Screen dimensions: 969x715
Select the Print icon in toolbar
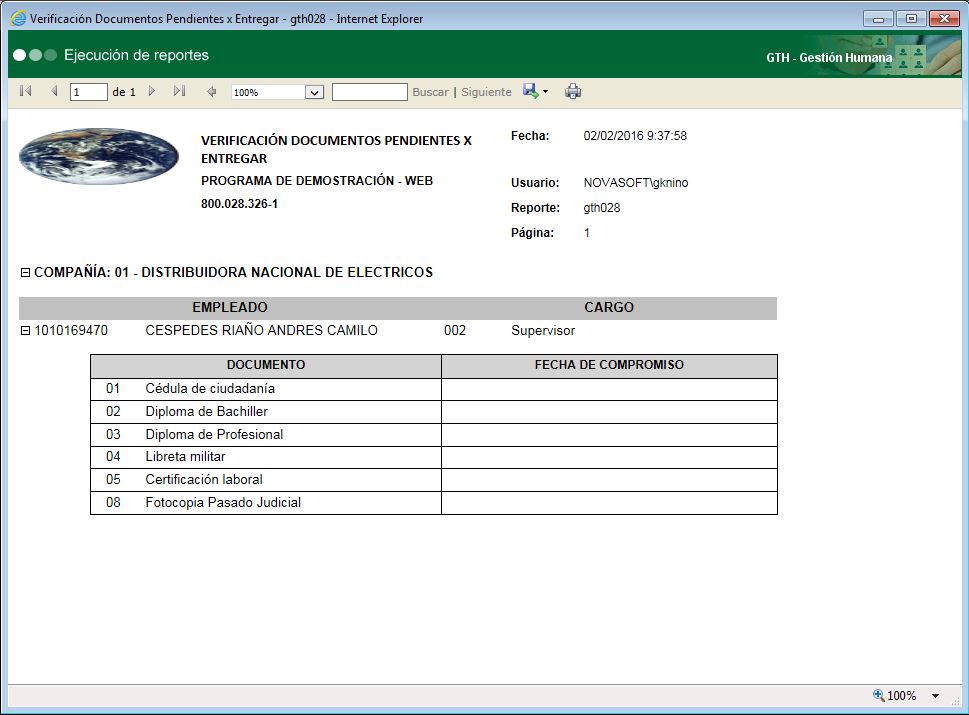(573, 91)
